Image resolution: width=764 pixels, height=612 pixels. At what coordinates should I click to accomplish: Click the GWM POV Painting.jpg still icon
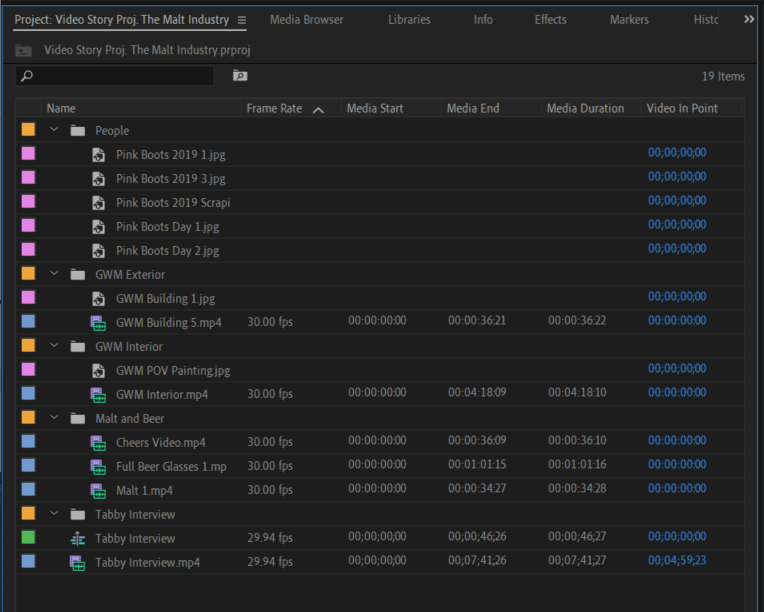pos(98,371)
